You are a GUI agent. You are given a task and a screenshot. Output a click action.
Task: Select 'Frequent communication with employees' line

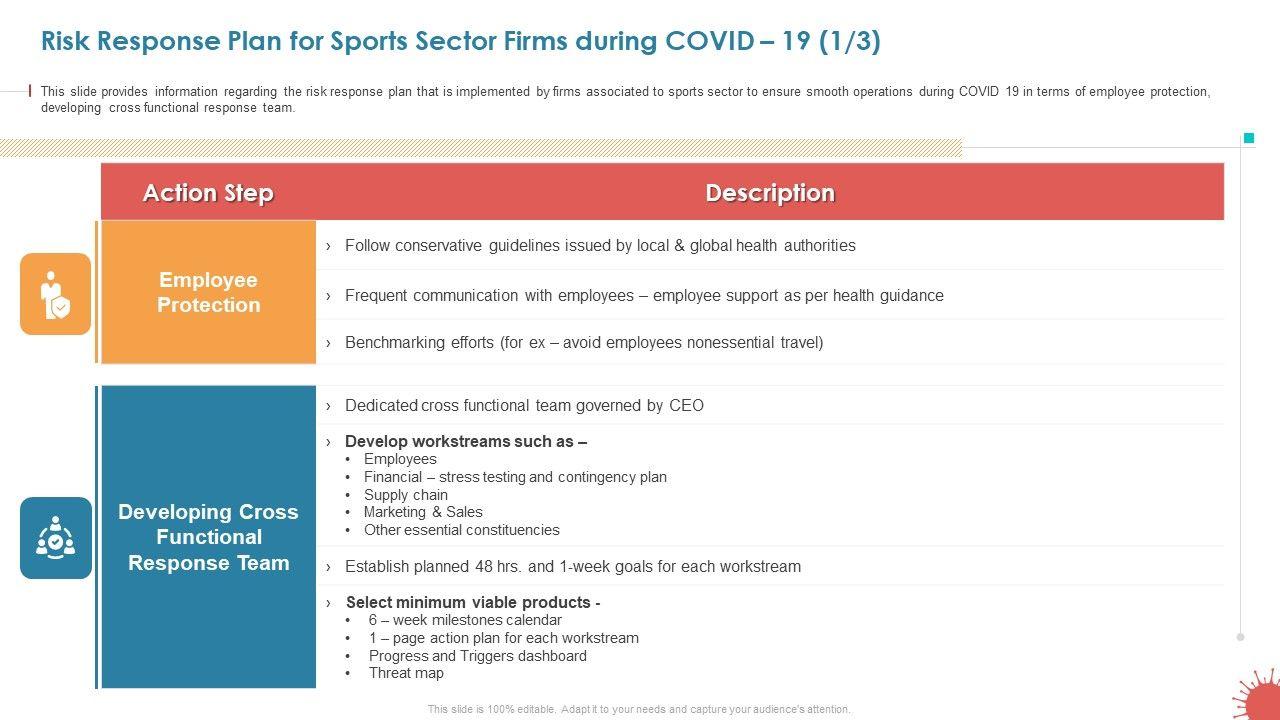[644, 296]
